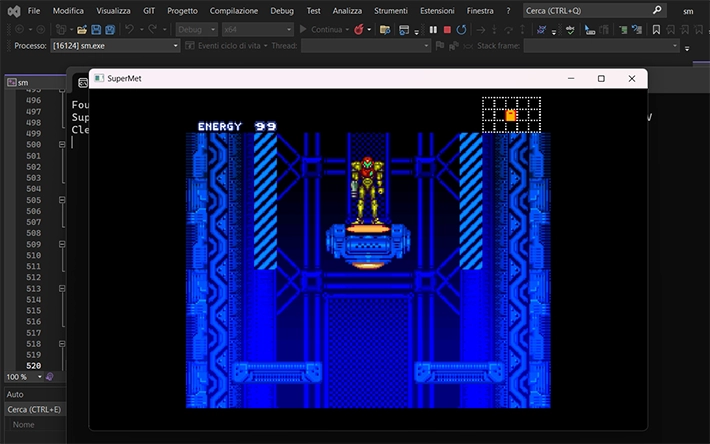Click the thread flag icon
The height and width of the screenshot is (444, 710).
[x=440, y=46]
